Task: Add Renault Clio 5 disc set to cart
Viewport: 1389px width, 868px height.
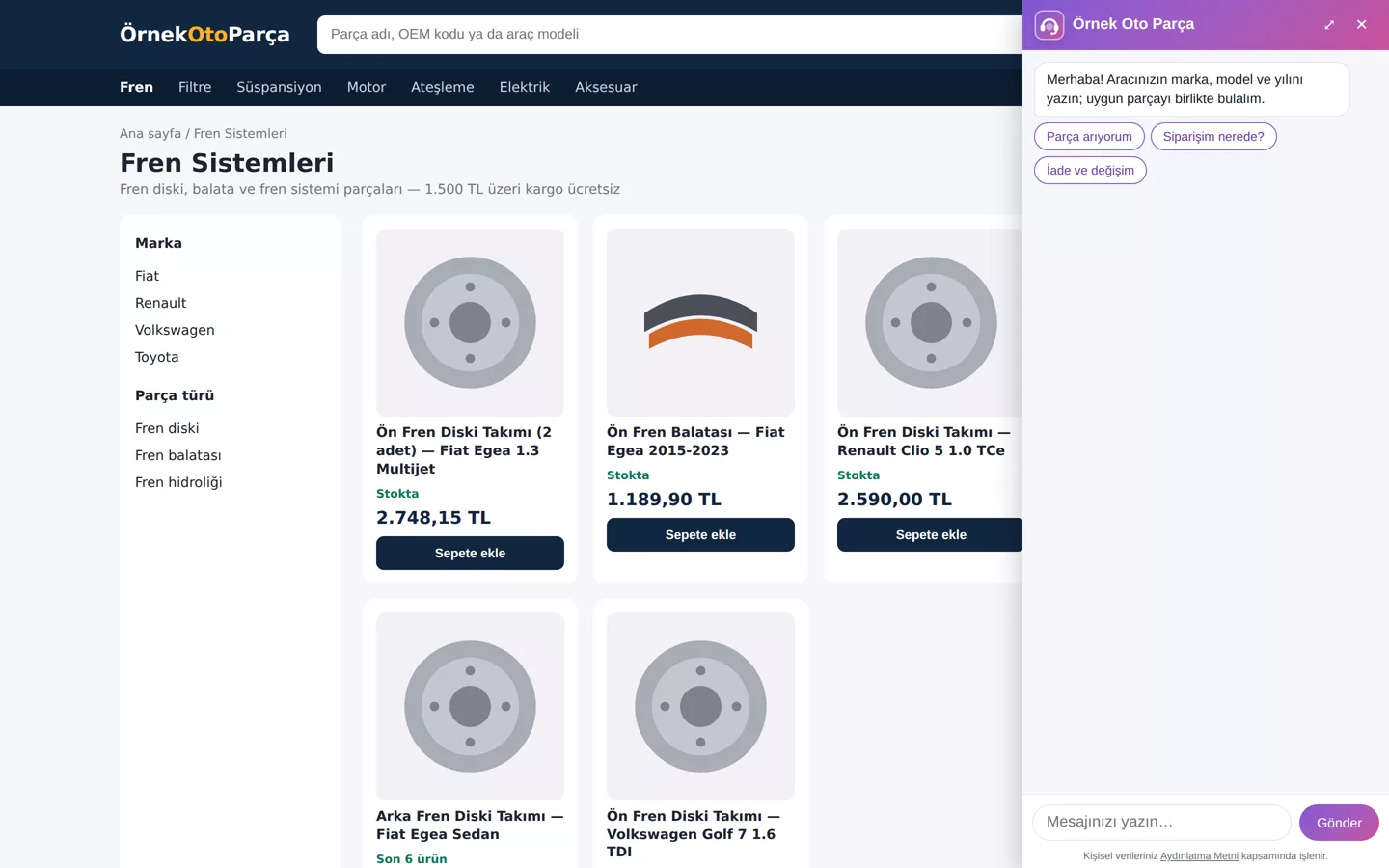Action: point(930,535)
